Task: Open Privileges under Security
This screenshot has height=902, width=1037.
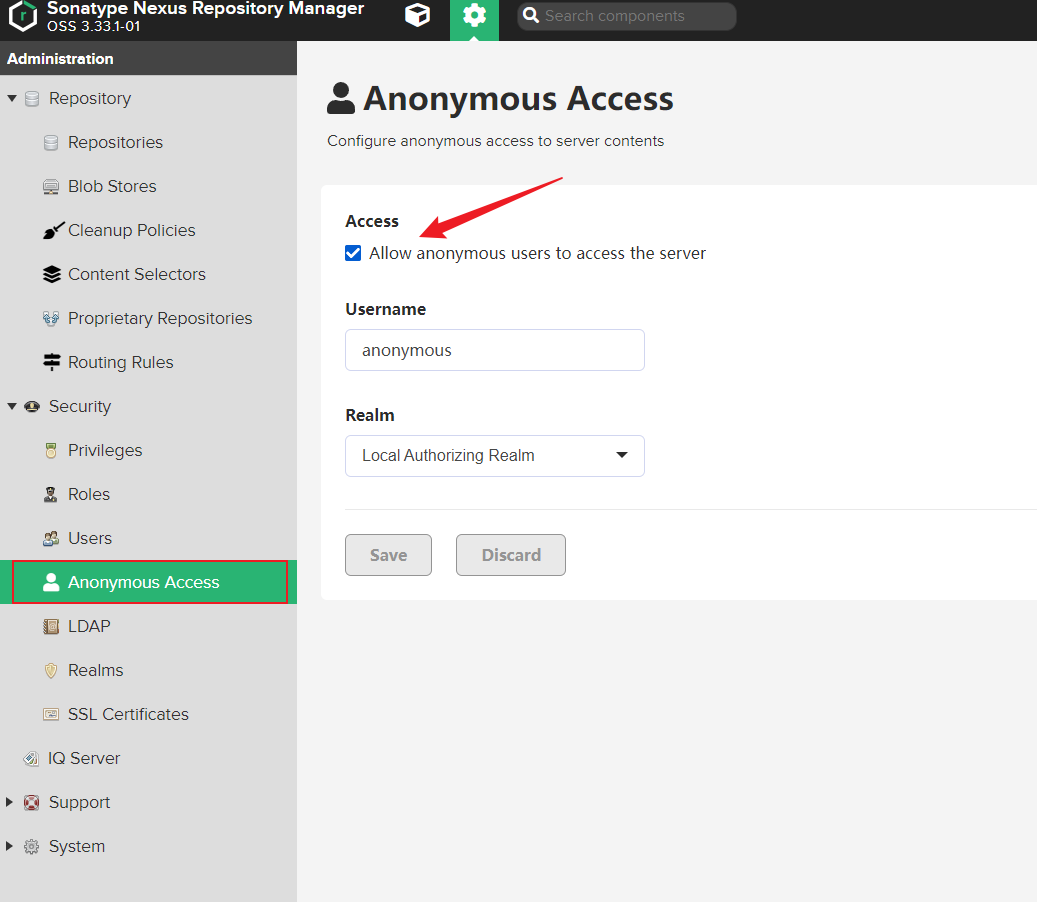Action: (105, 450)
